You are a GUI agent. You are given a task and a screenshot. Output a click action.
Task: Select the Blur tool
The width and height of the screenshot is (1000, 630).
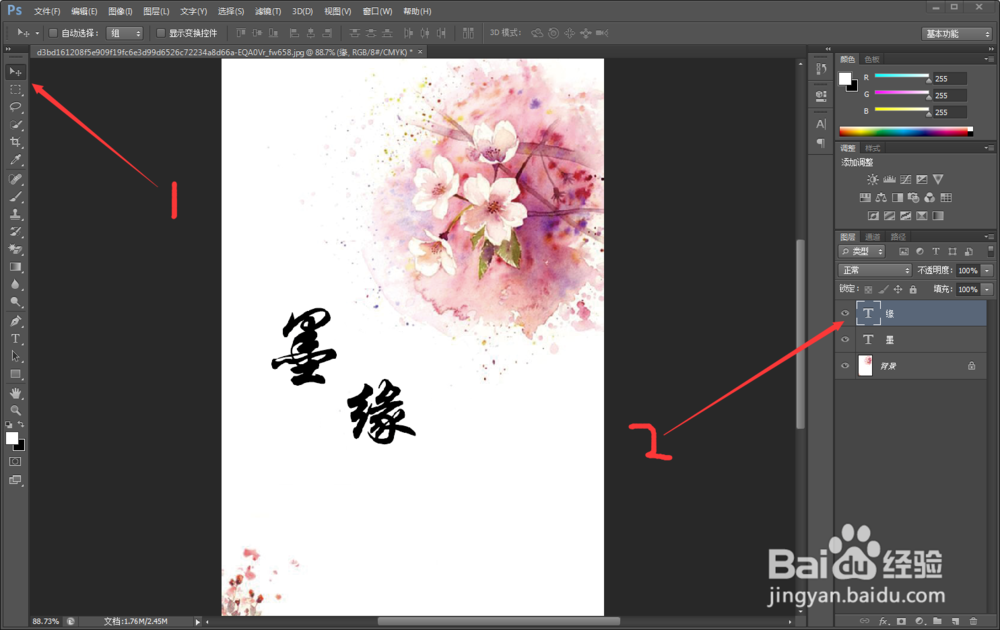(x=15, y=285)
